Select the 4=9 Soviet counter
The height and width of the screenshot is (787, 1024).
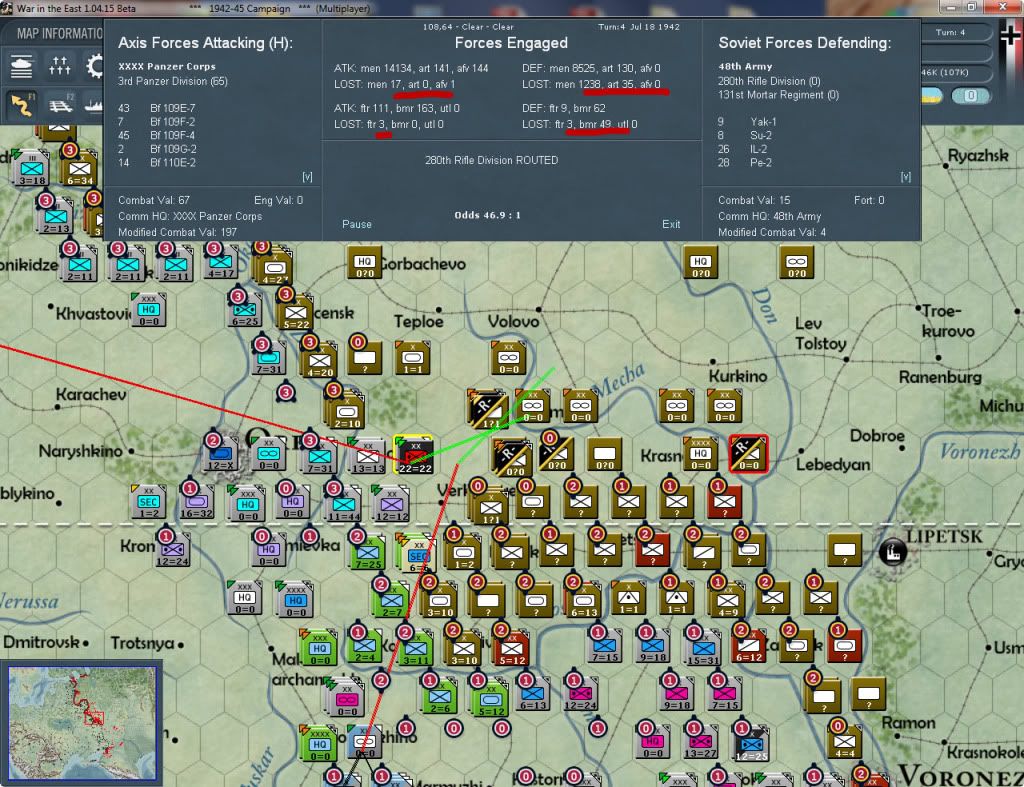click(727, 600)
